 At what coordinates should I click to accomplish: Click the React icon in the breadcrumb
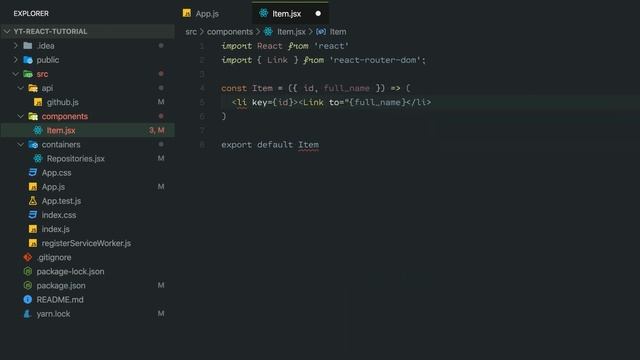[268, 31]
